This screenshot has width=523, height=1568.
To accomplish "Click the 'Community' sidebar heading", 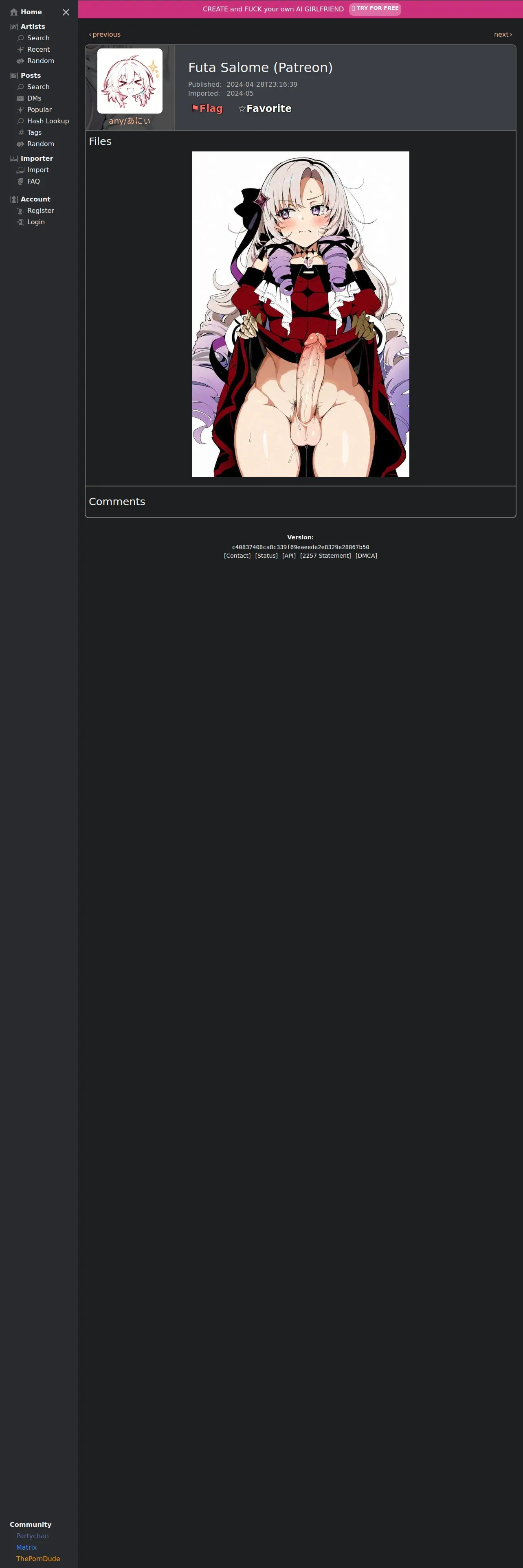I will point(31,1524).
